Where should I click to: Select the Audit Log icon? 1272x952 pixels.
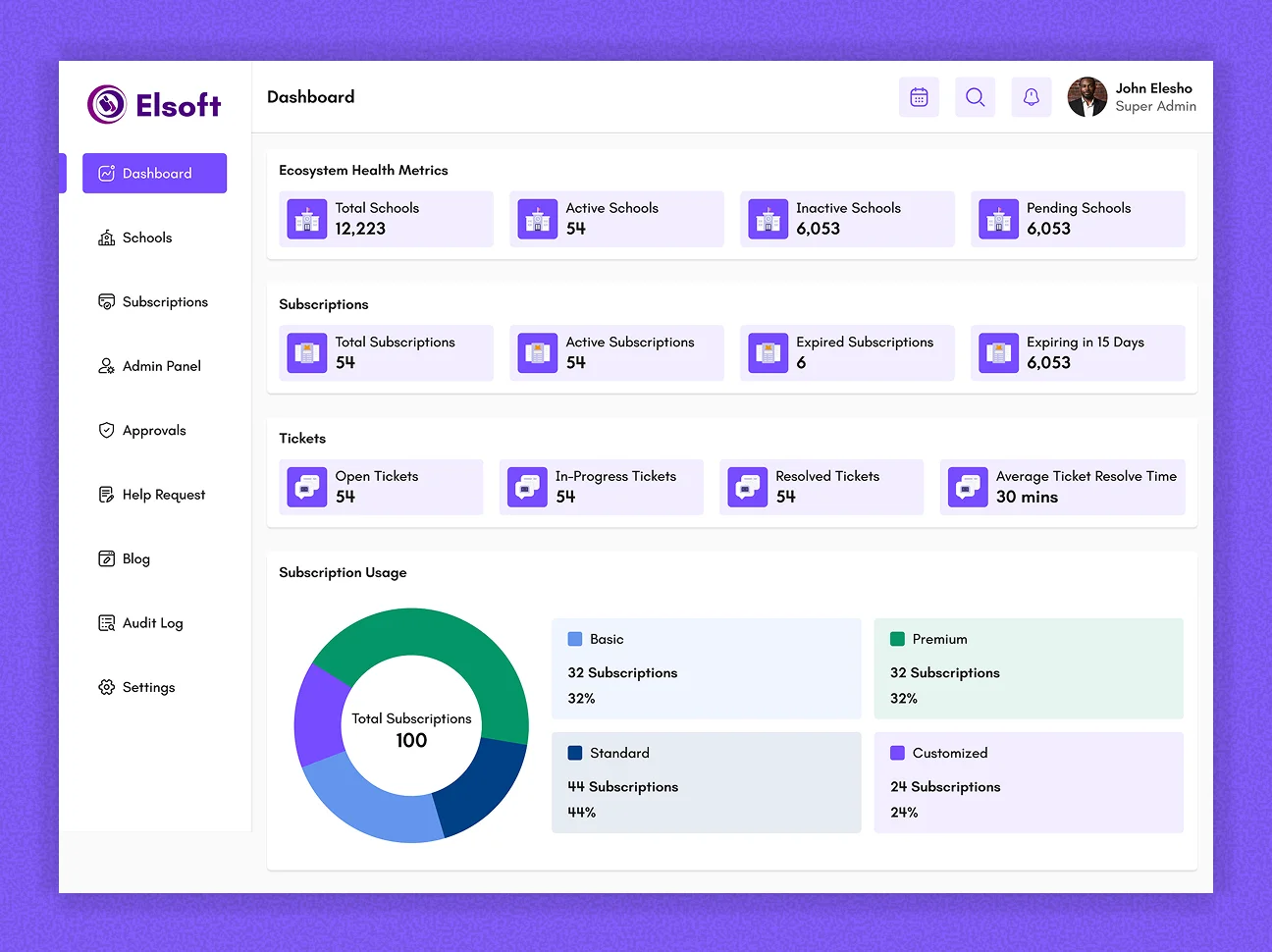point(106,623)
